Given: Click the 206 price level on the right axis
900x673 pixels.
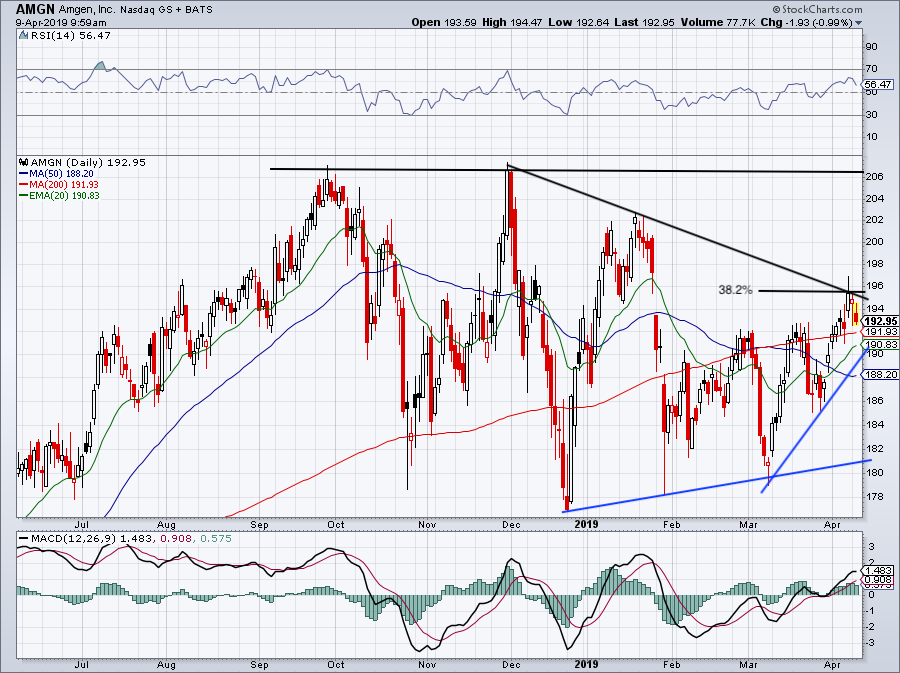Looking at the screenshot, I should pyautogui.click(x=874, y=176).
